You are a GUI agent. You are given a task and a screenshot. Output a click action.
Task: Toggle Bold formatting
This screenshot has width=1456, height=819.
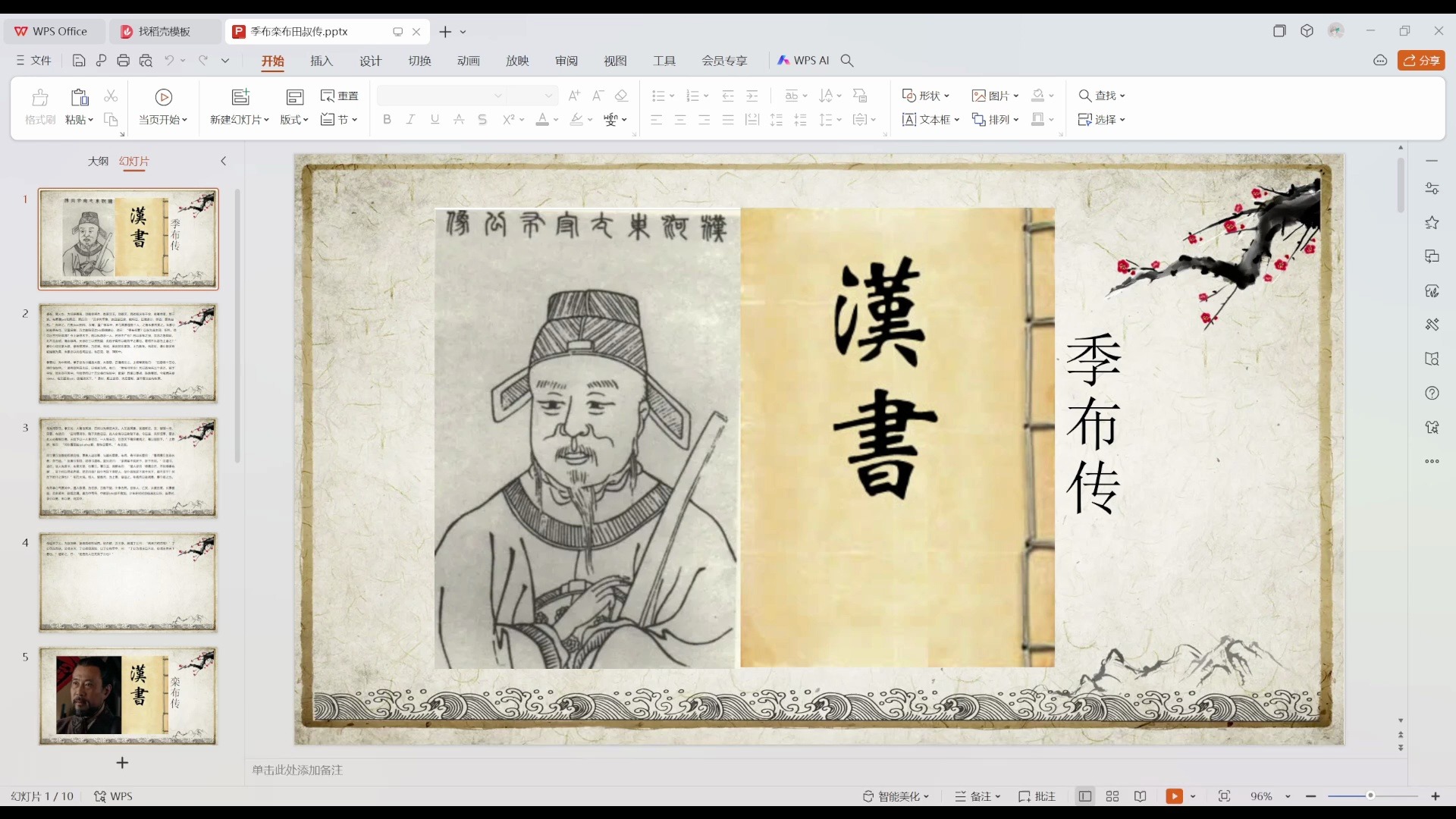pyautogui.click(x=387, y=119)
